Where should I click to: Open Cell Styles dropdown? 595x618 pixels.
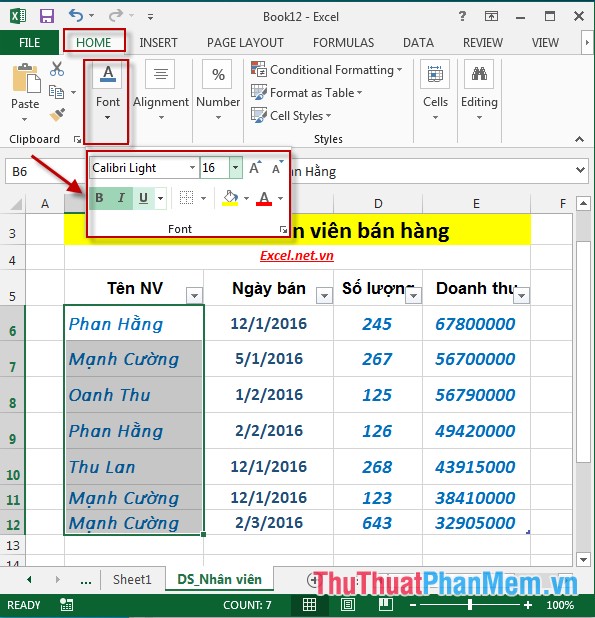[291, 115]
